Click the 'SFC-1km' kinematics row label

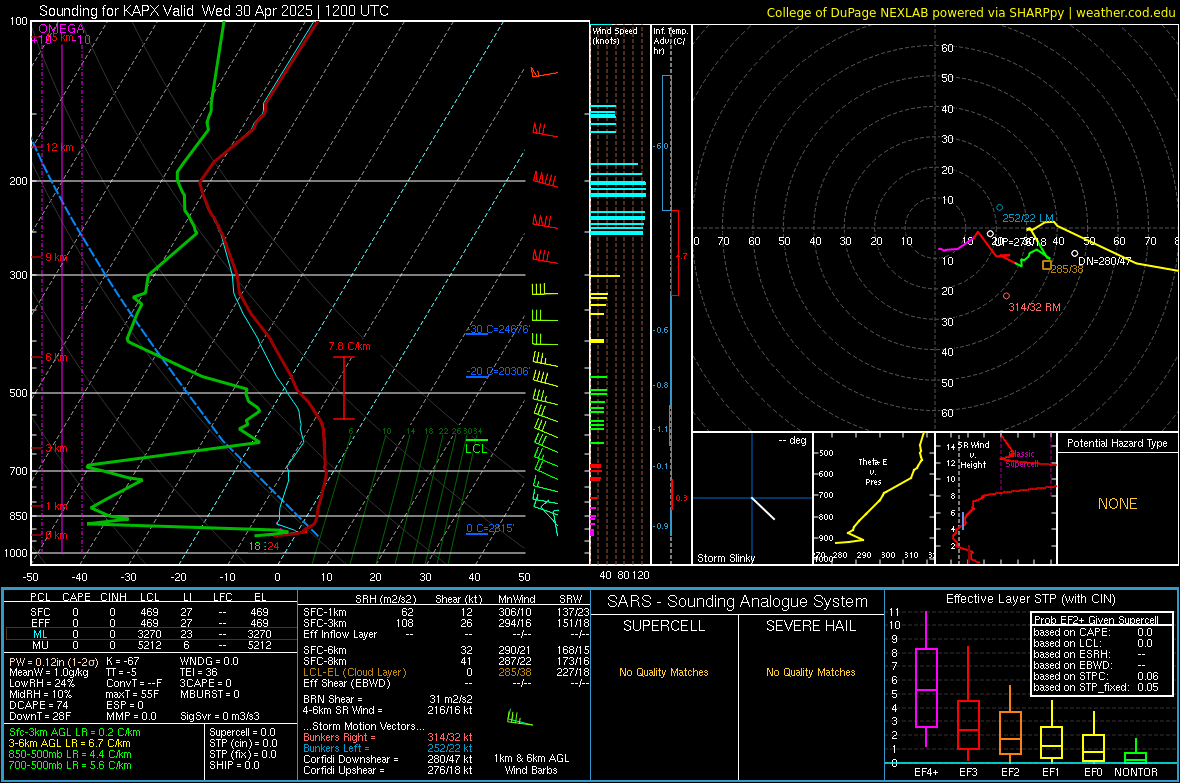325,612
